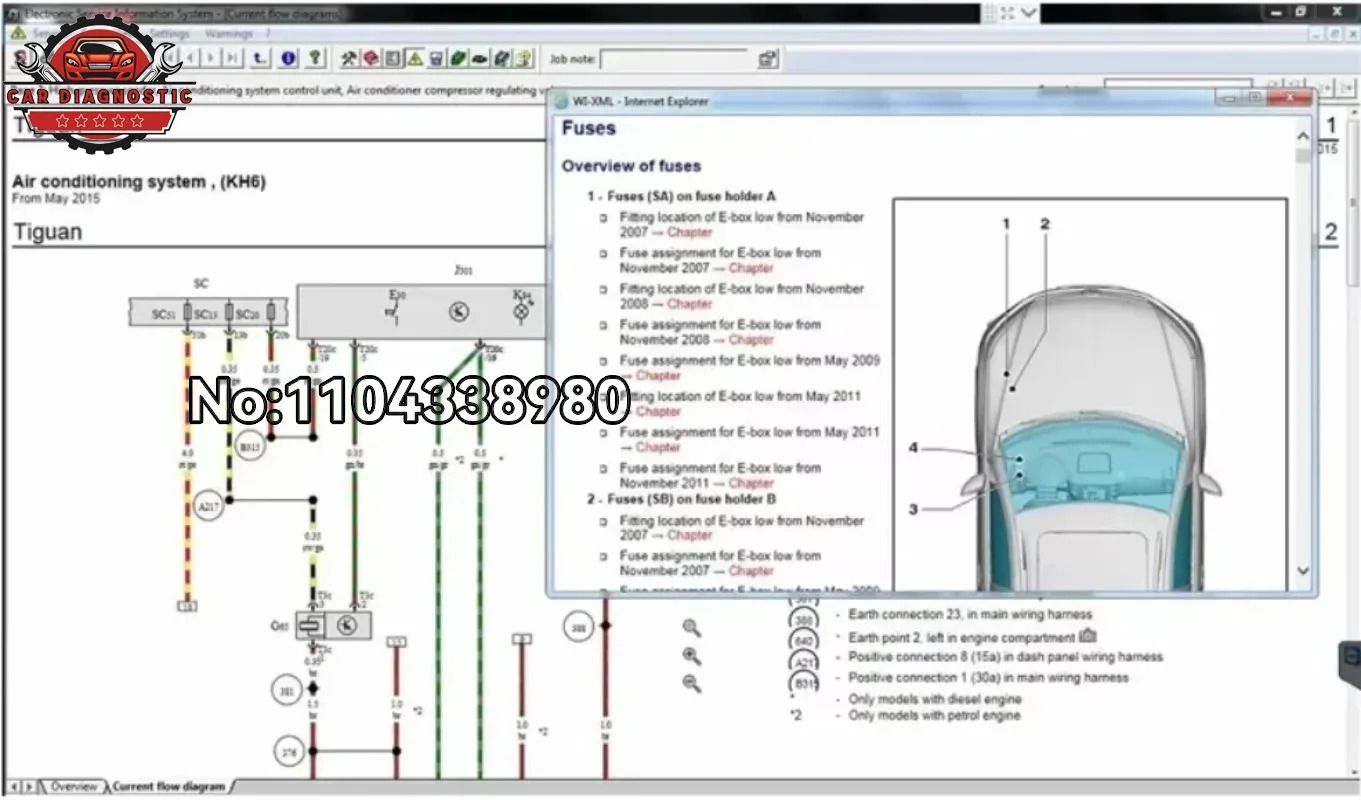Image resolution: width=1361 pixels, height=800 pixels.
Task: Select the Current flow diagram tab
Action: [x=168, y=787]
